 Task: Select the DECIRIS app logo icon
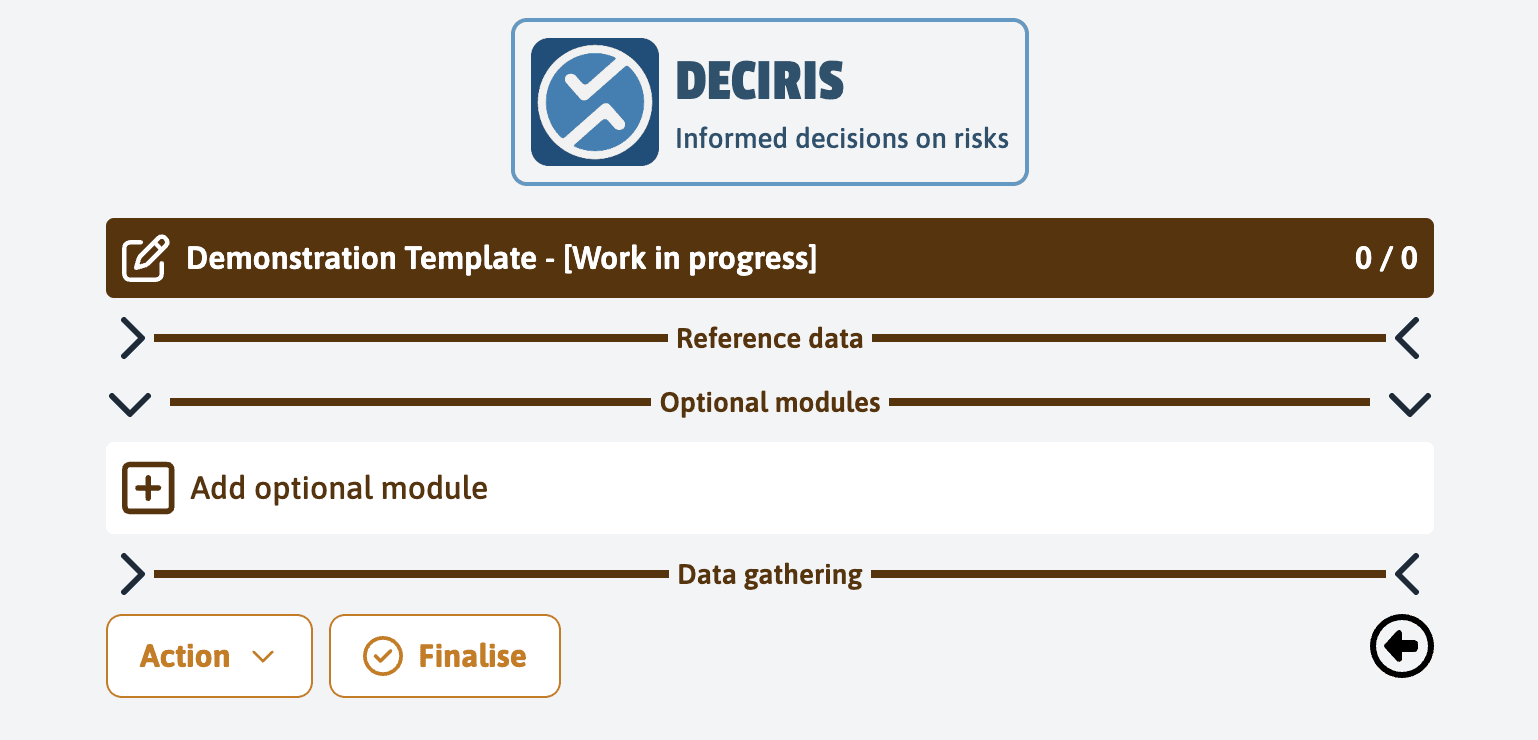(594, 101)
